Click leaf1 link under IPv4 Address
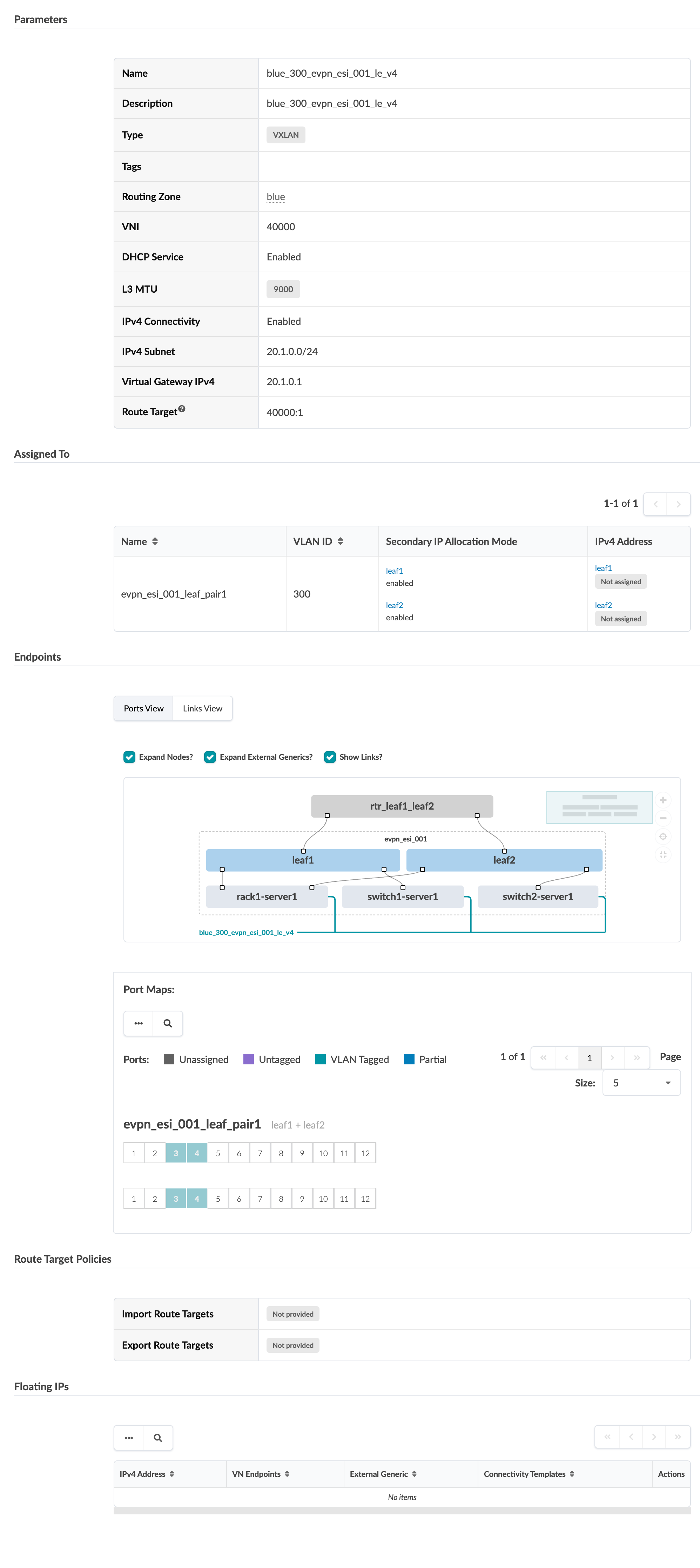 603,568
